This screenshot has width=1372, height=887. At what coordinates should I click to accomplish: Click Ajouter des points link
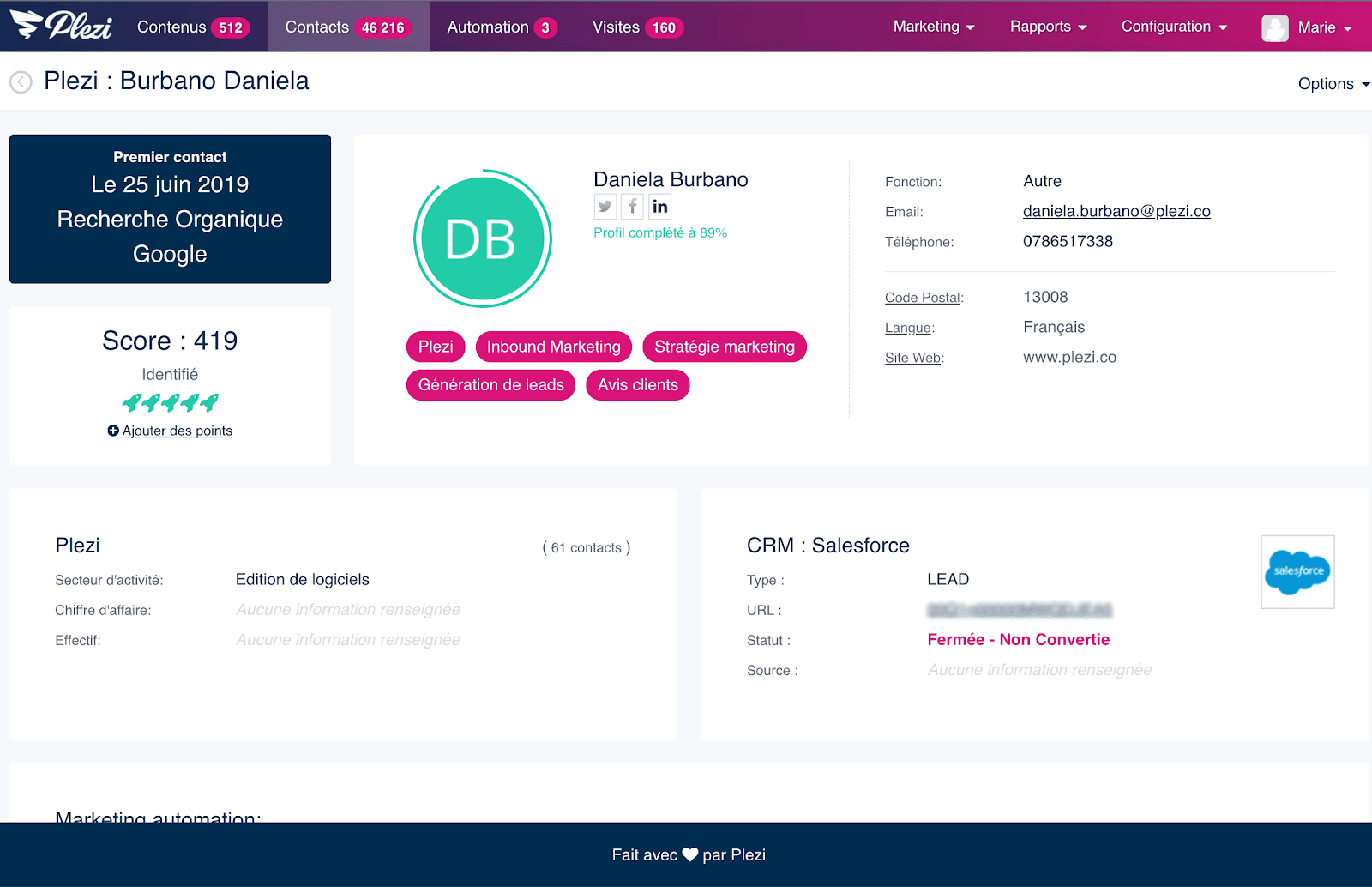pyautogui.click(x=170, y=431)
